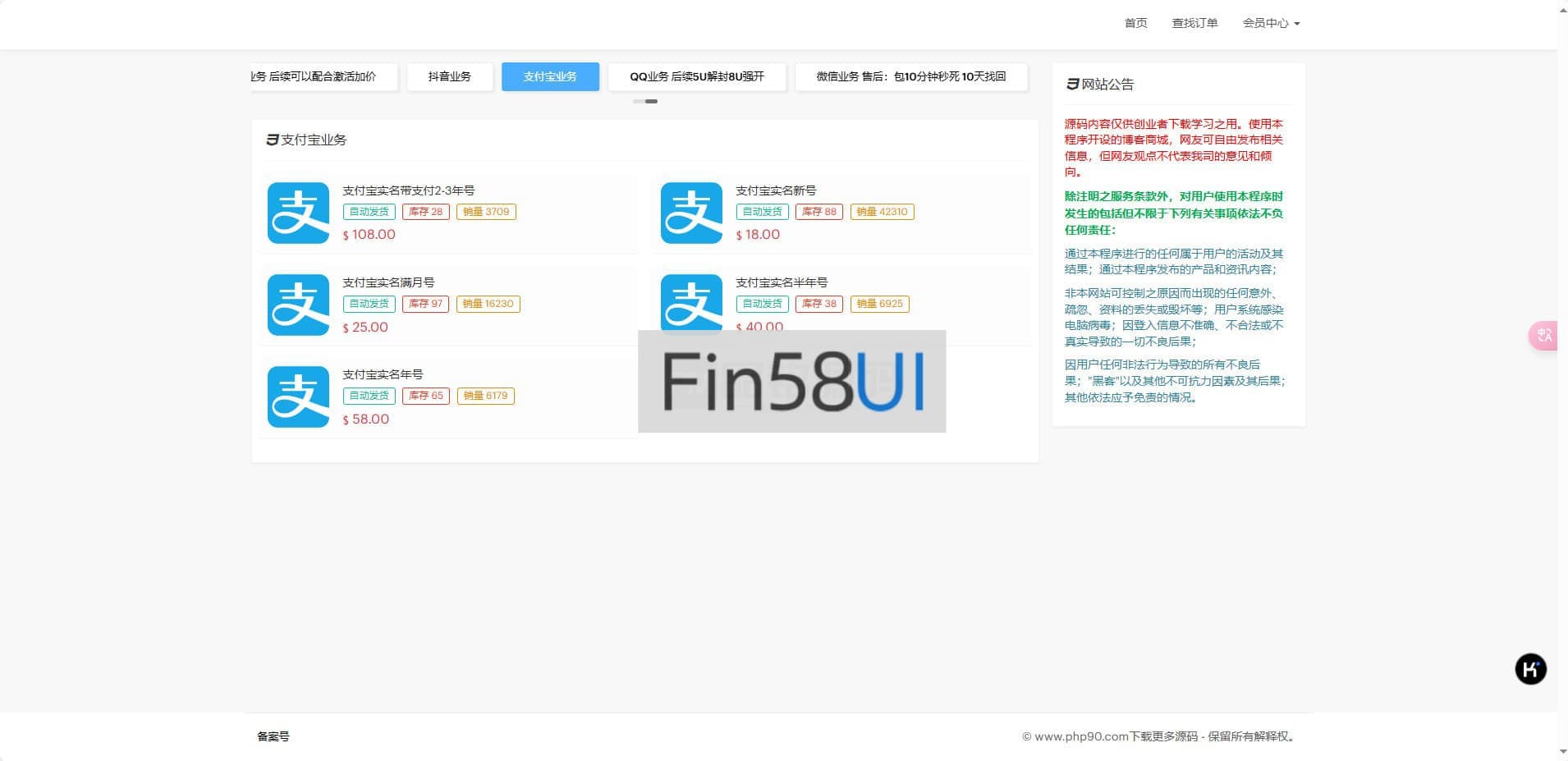Go to 首页 in the top navigation
The width and height of the screenshot is (1568, 761).
click(x=1135, y=23)
